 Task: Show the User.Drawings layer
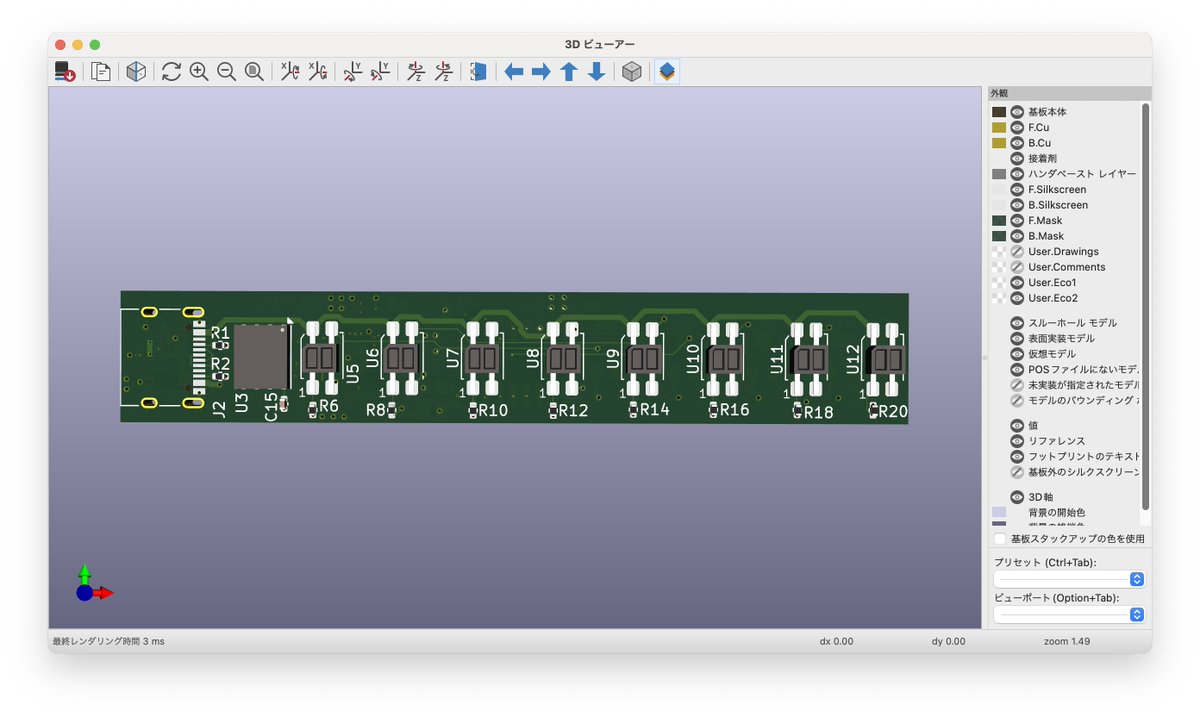coord(1017,251)
